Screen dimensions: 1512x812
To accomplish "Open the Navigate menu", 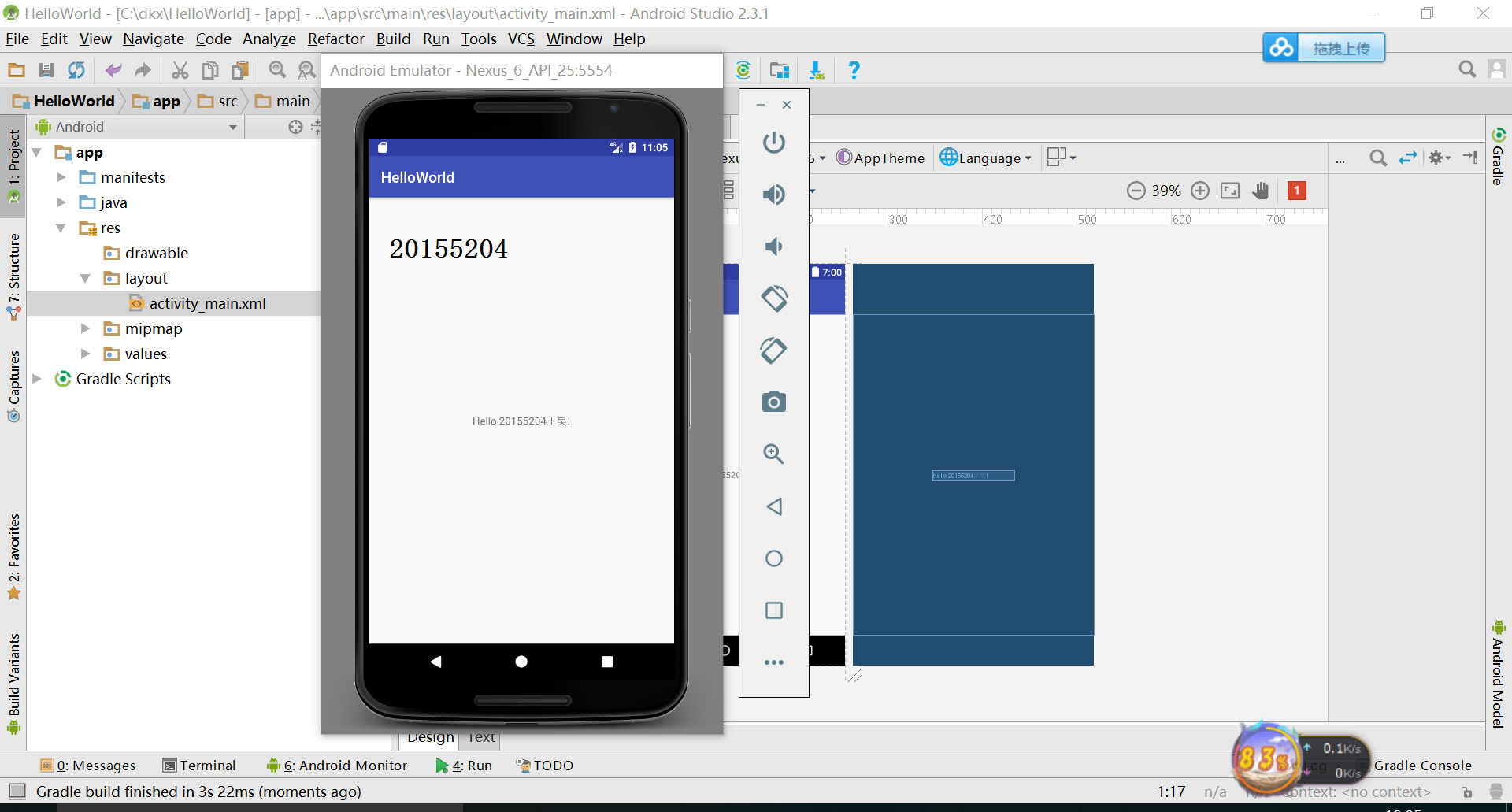I will 154,39.
